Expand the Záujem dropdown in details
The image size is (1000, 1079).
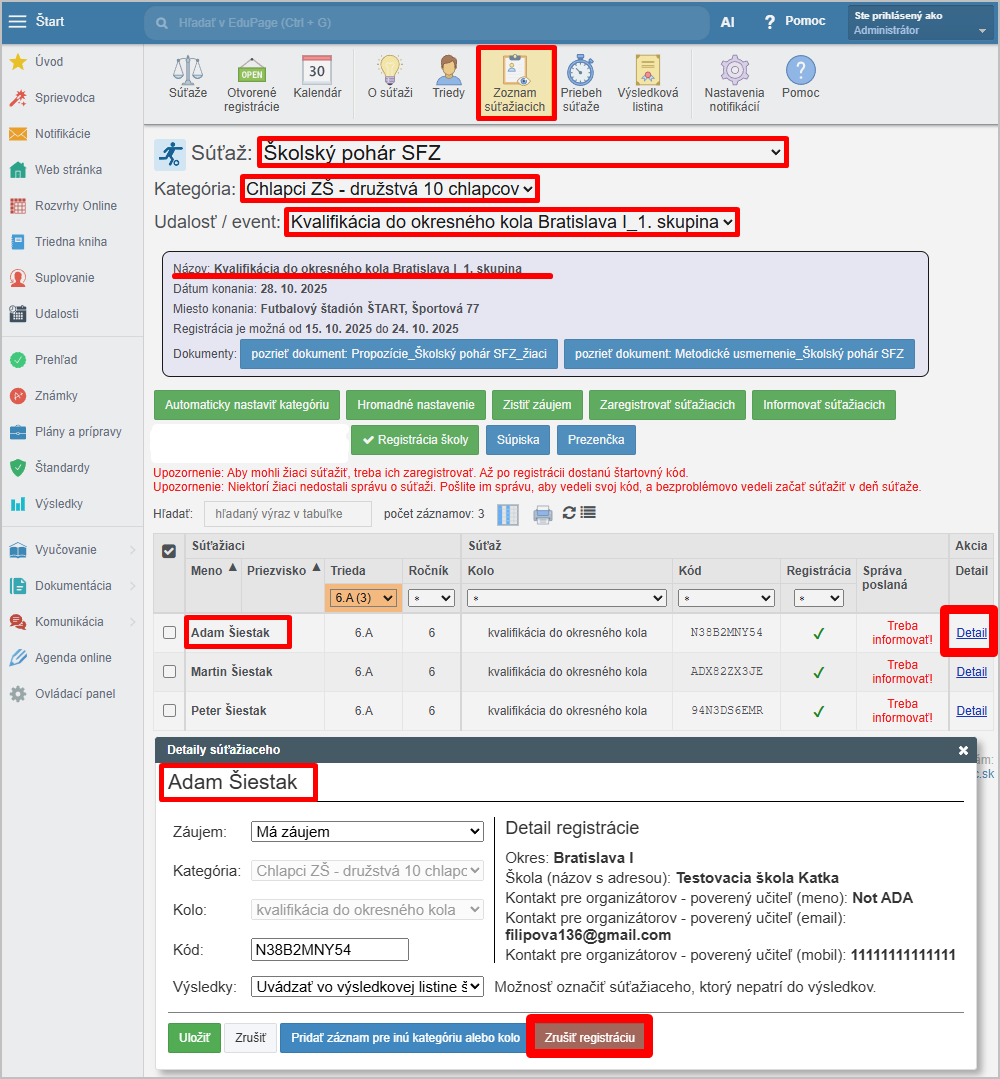[x=367, y=832]
